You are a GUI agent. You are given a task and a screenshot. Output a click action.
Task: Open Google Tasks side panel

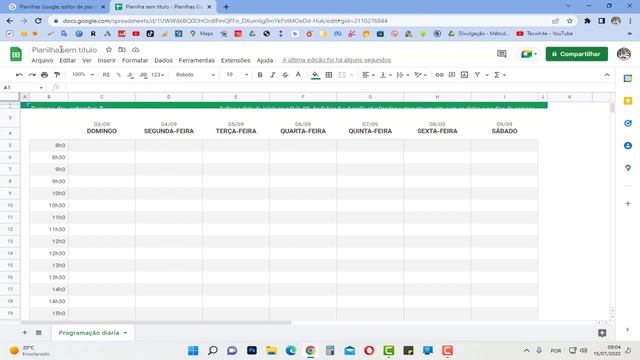(628, 123)
